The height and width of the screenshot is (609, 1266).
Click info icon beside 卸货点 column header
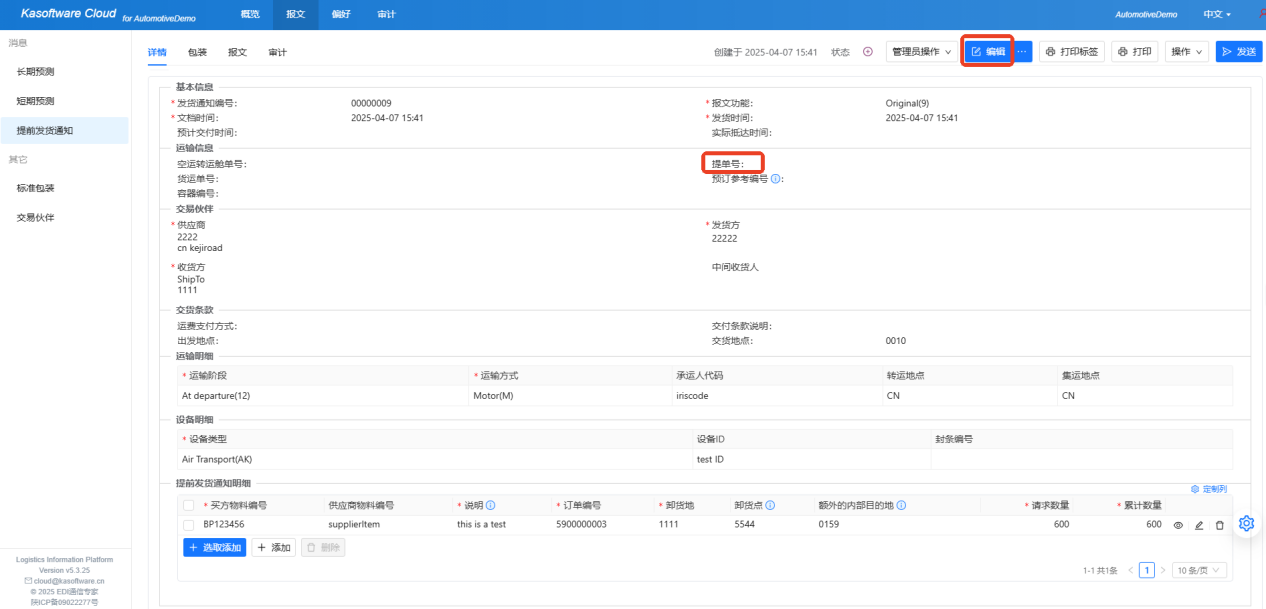coord(770,506)
